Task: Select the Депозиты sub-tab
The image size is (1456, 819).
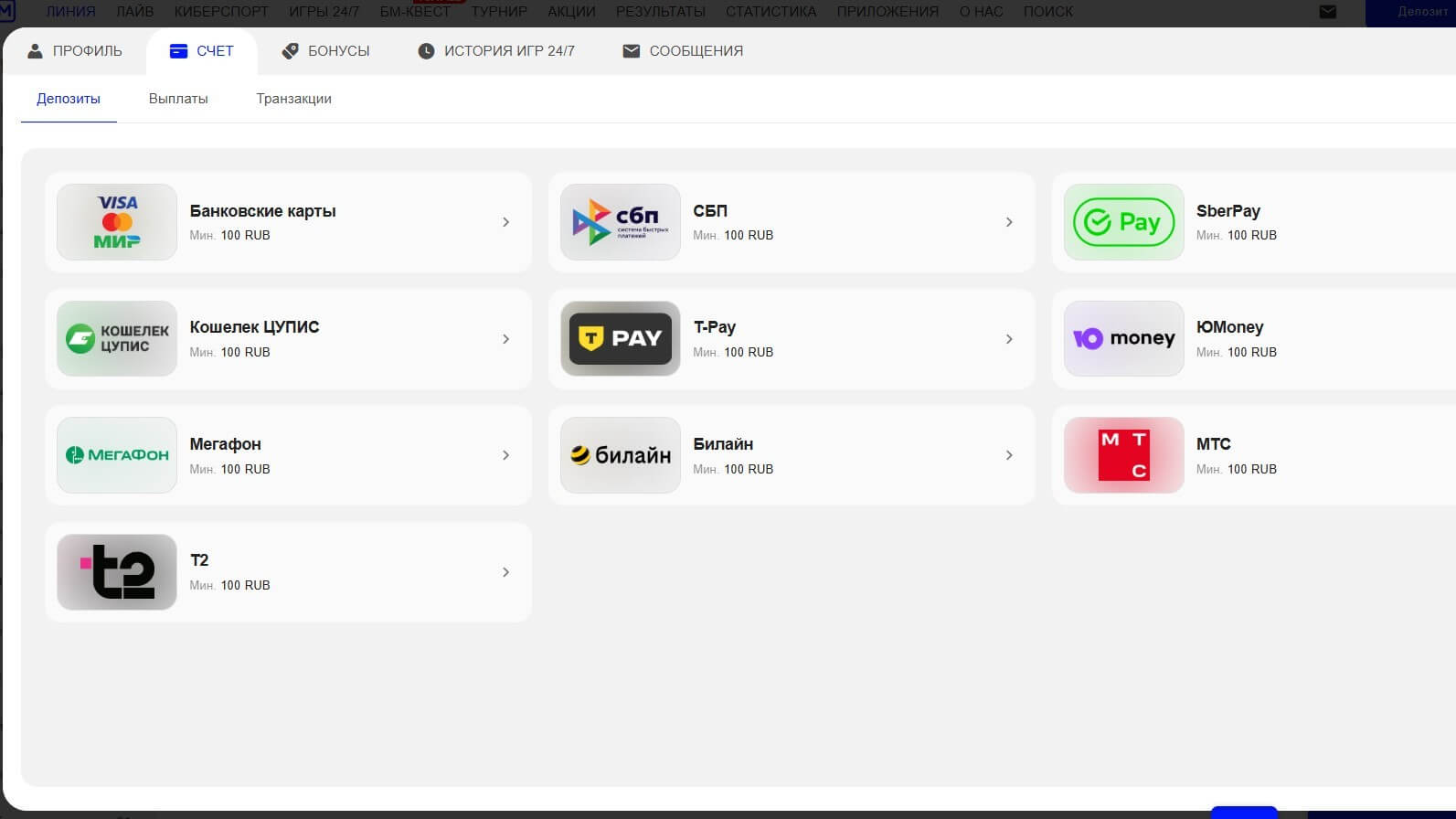Action: (69, 99)
